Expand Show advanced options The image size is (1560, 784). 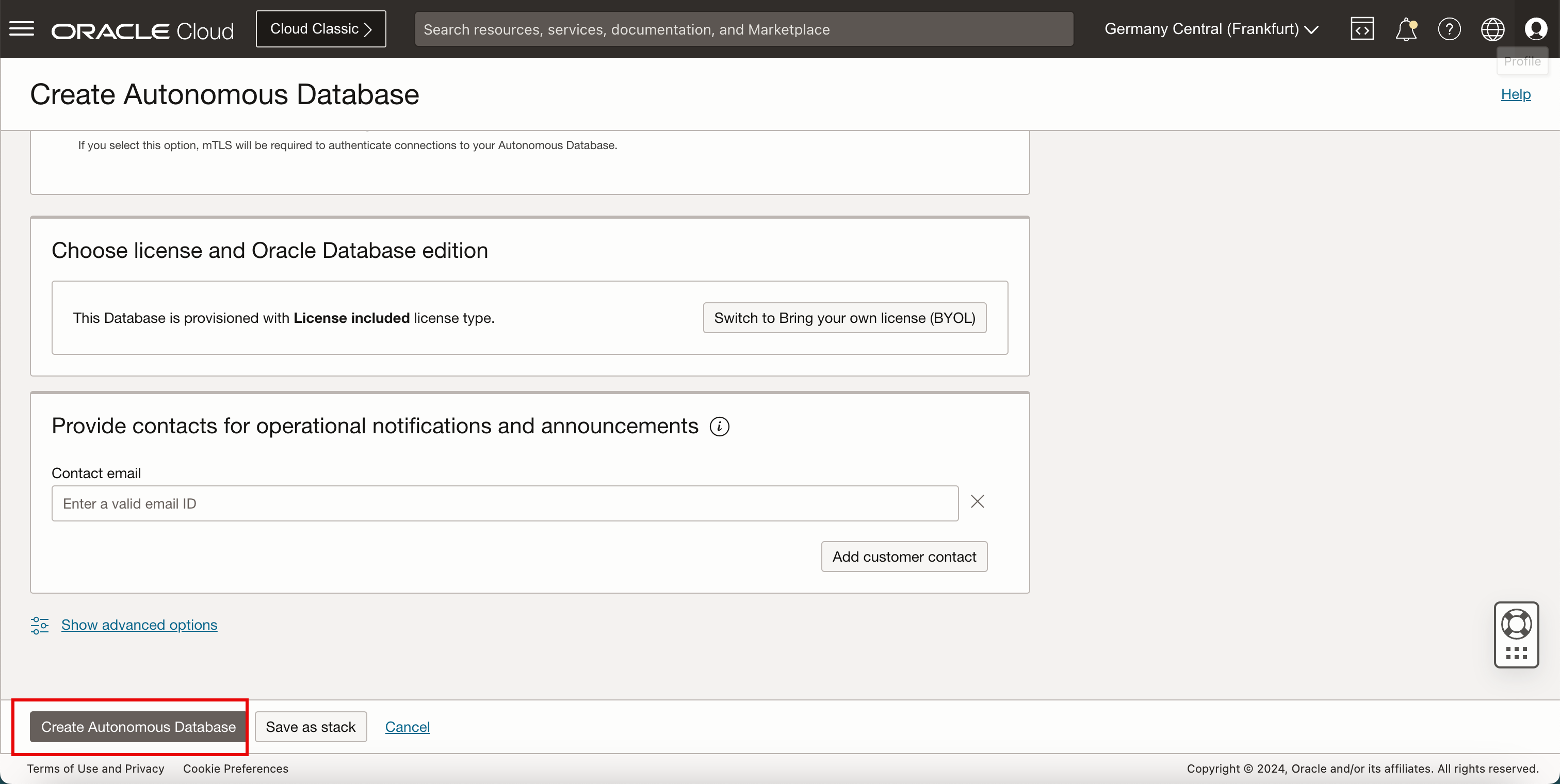point(139,625)
